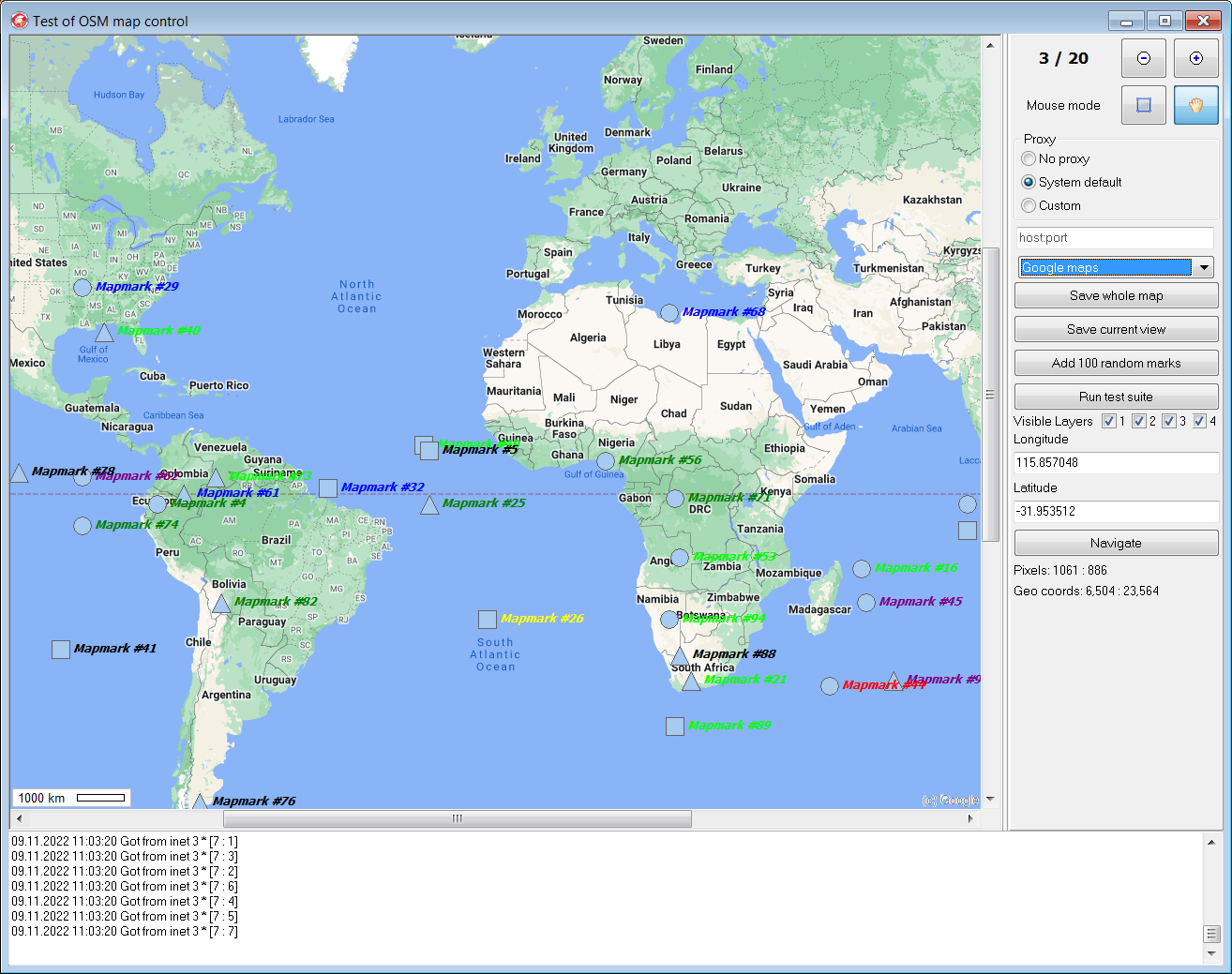Click log entry ending with [7 : 1]
Screen dimensions: 1232x974
(x=125, y=842)
